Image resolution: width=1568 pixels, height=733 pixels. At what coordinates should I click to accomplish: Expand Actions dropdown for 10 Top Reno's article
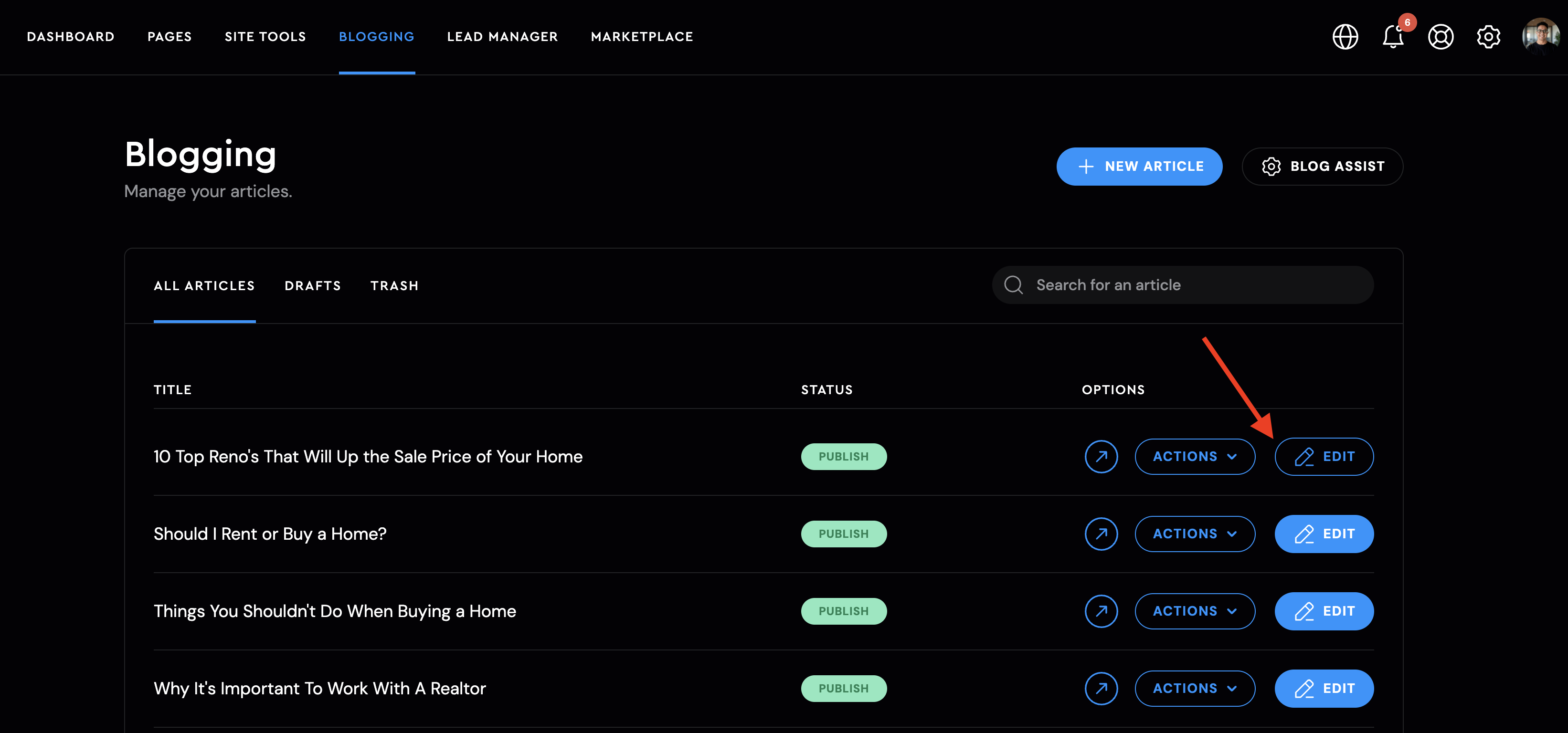(x=1195, y=456)
